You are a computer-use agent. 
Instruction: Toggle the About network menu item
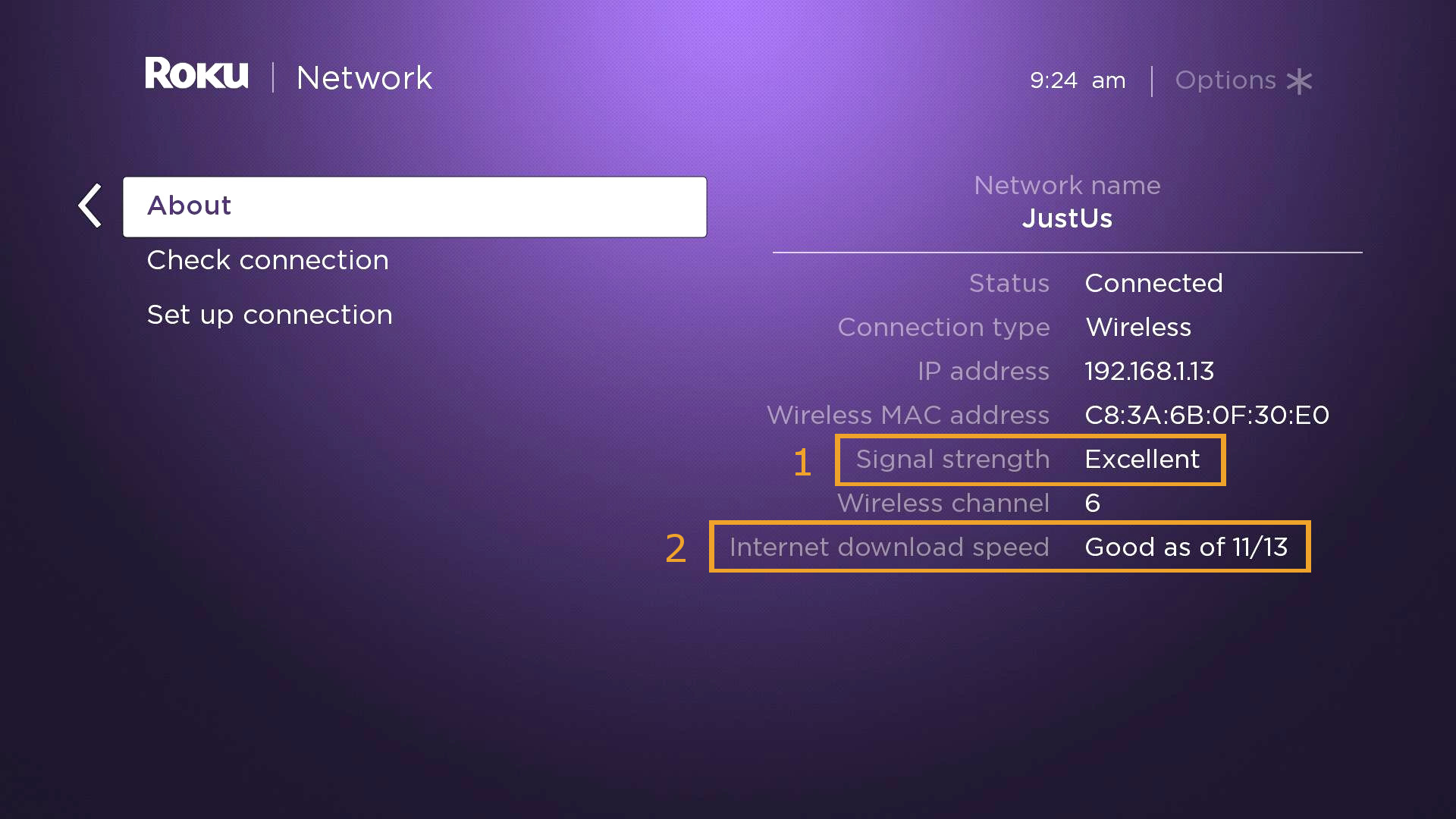click(x=414, y=204)
